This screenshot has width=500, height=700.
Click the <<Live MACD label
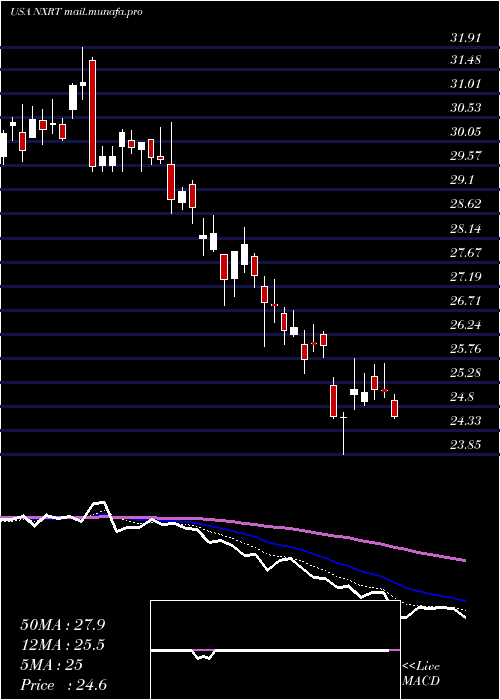(421, 674)
